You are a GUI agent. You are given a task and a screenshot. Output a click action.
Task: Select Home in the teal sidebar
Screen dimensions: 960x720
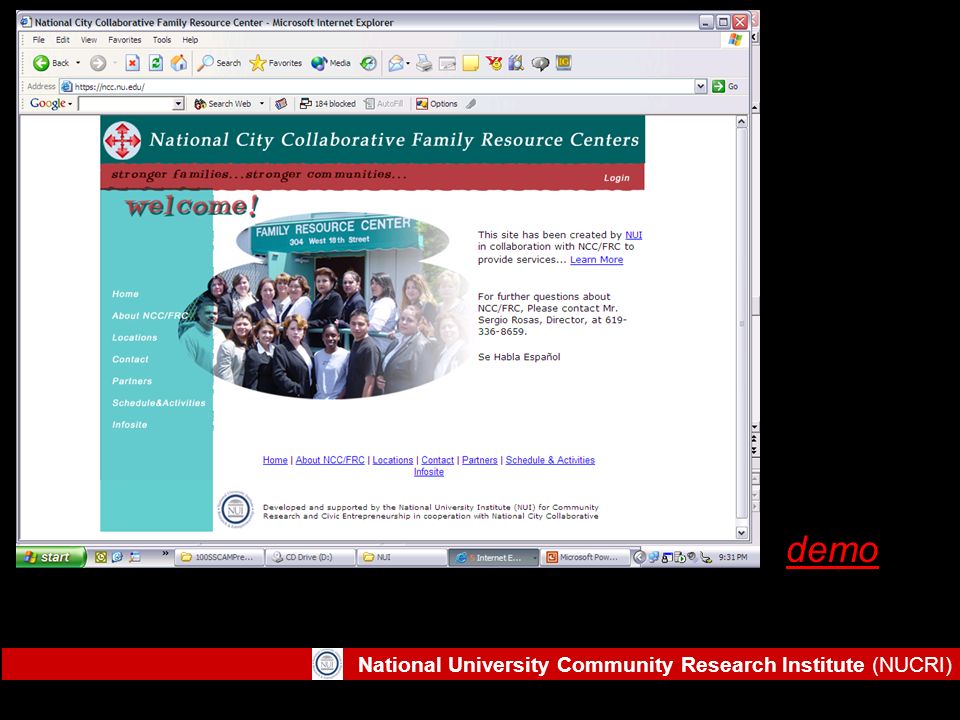126,294
